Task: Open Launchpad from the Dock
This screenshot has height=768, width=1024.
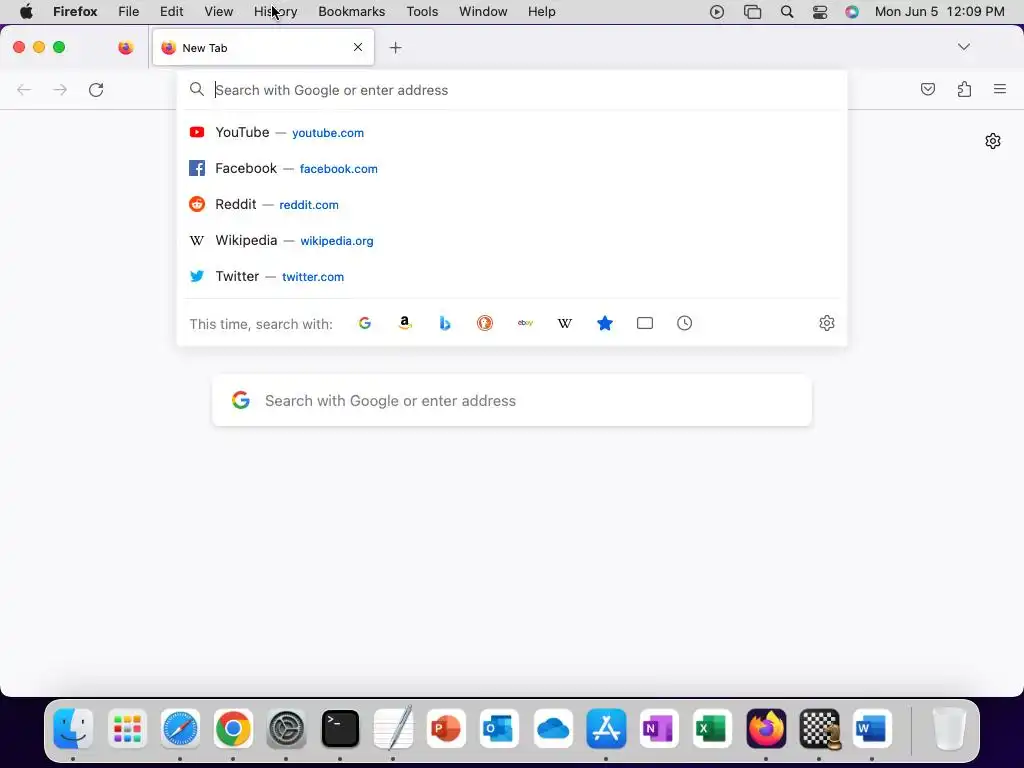Action: click(x=127, y=728)
